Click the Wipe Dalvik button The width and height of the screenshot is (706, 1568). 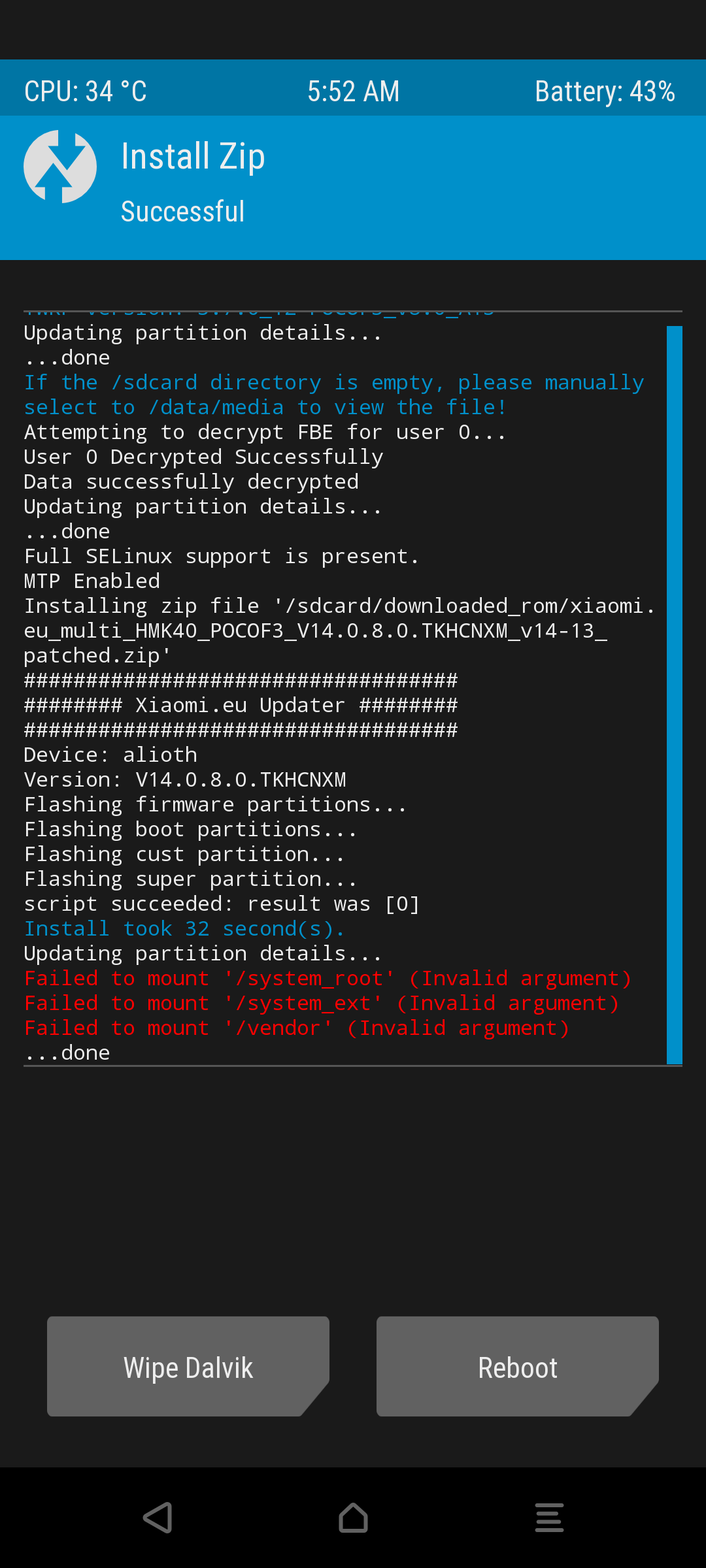188,1367
